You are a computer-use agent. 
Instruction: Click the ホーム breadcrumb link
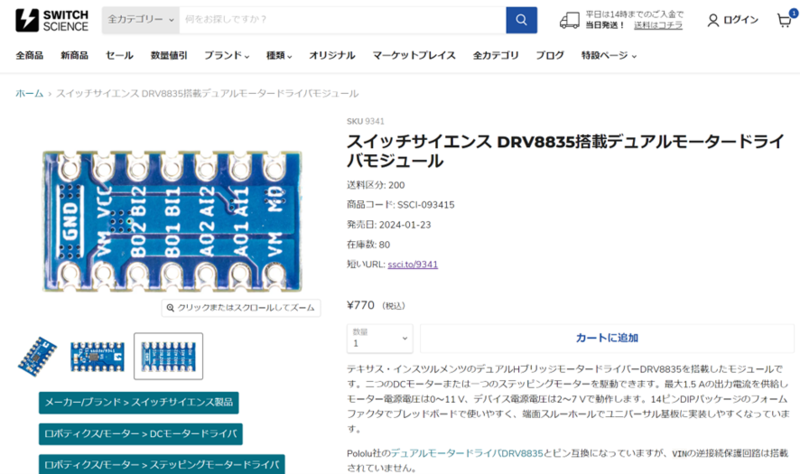tap(29, 93)
